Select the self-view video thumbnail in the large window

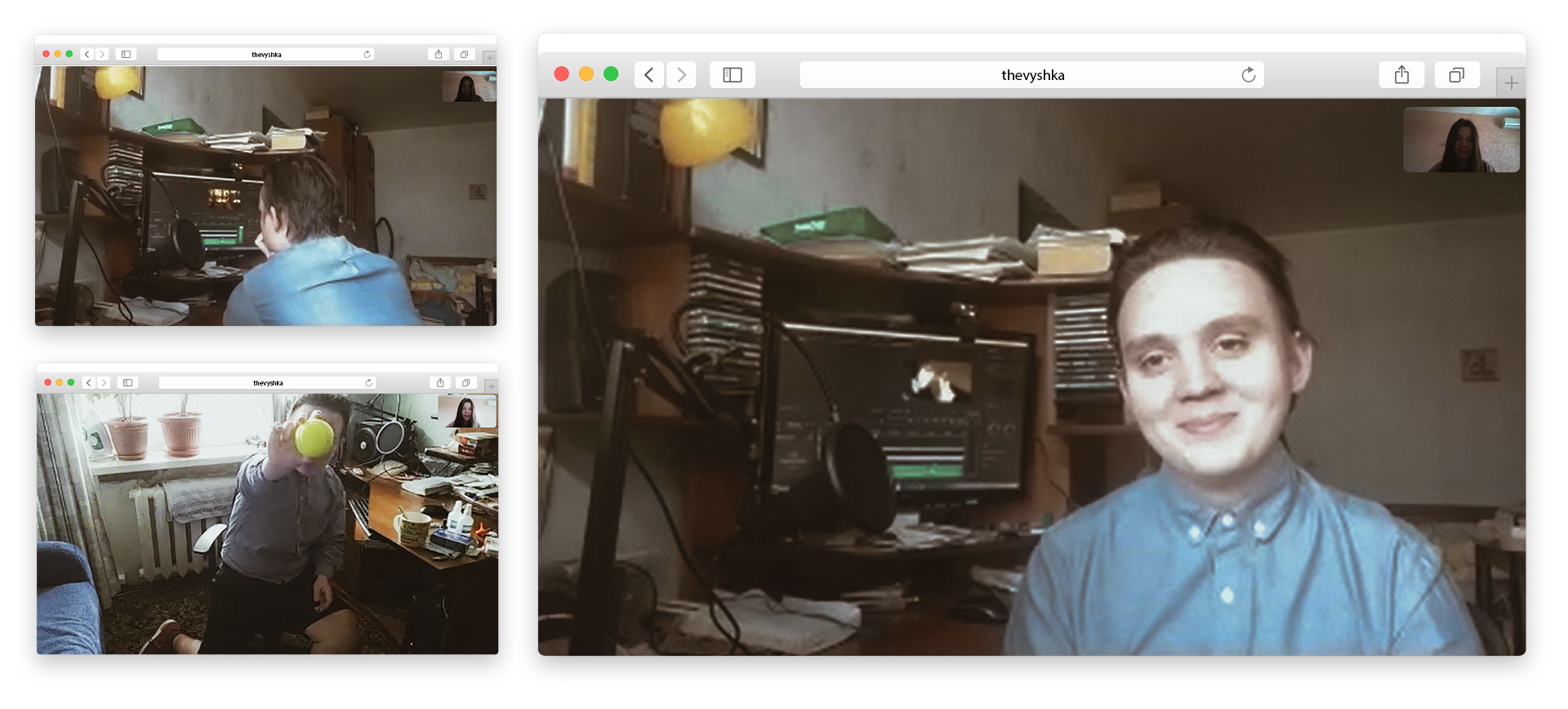pos(1461,140)
